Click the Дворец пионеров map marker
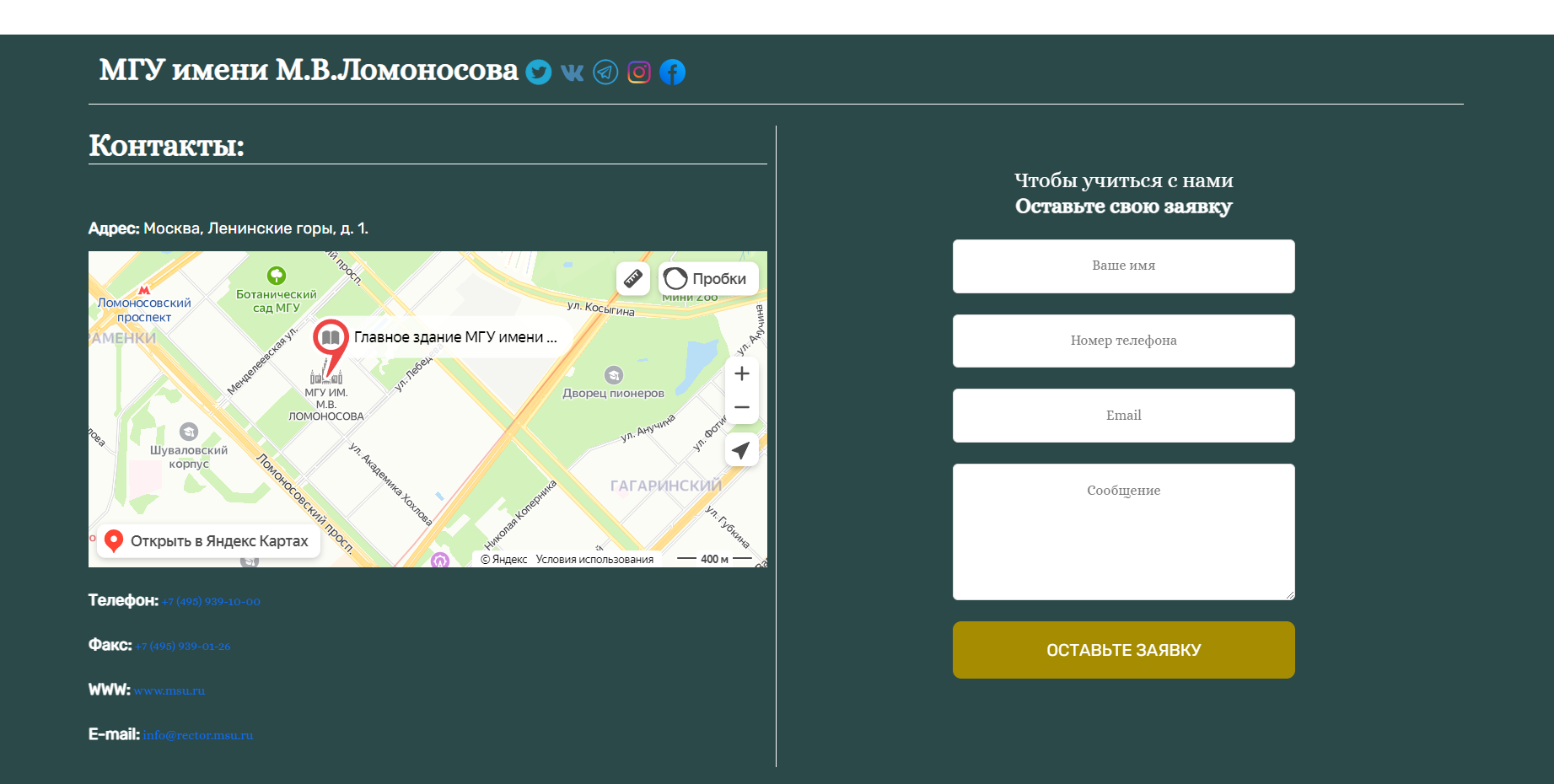 614,375
